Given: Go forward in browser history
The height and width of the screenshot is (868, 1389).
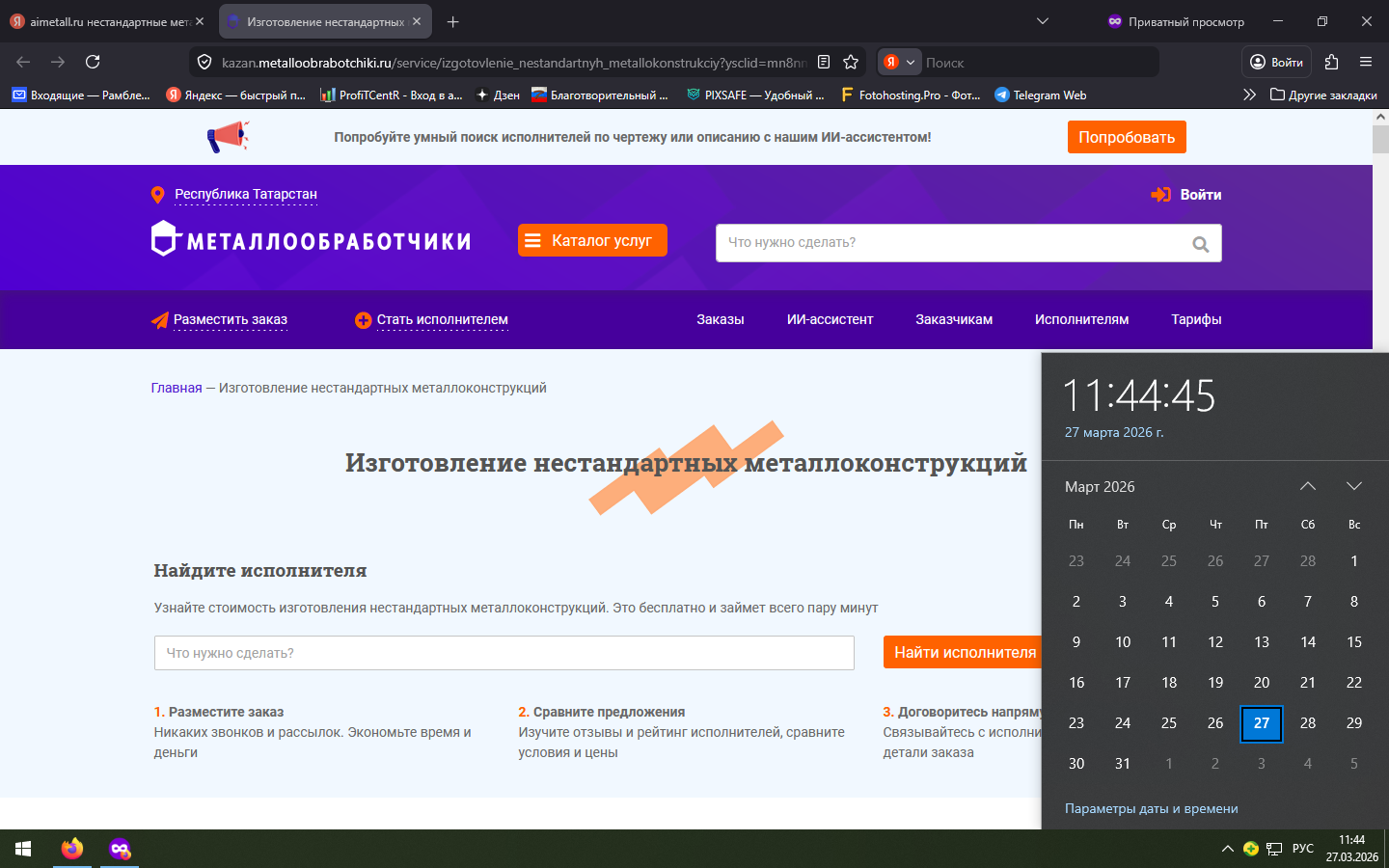Looking at the screenshot, I should [x=58, y=62].
